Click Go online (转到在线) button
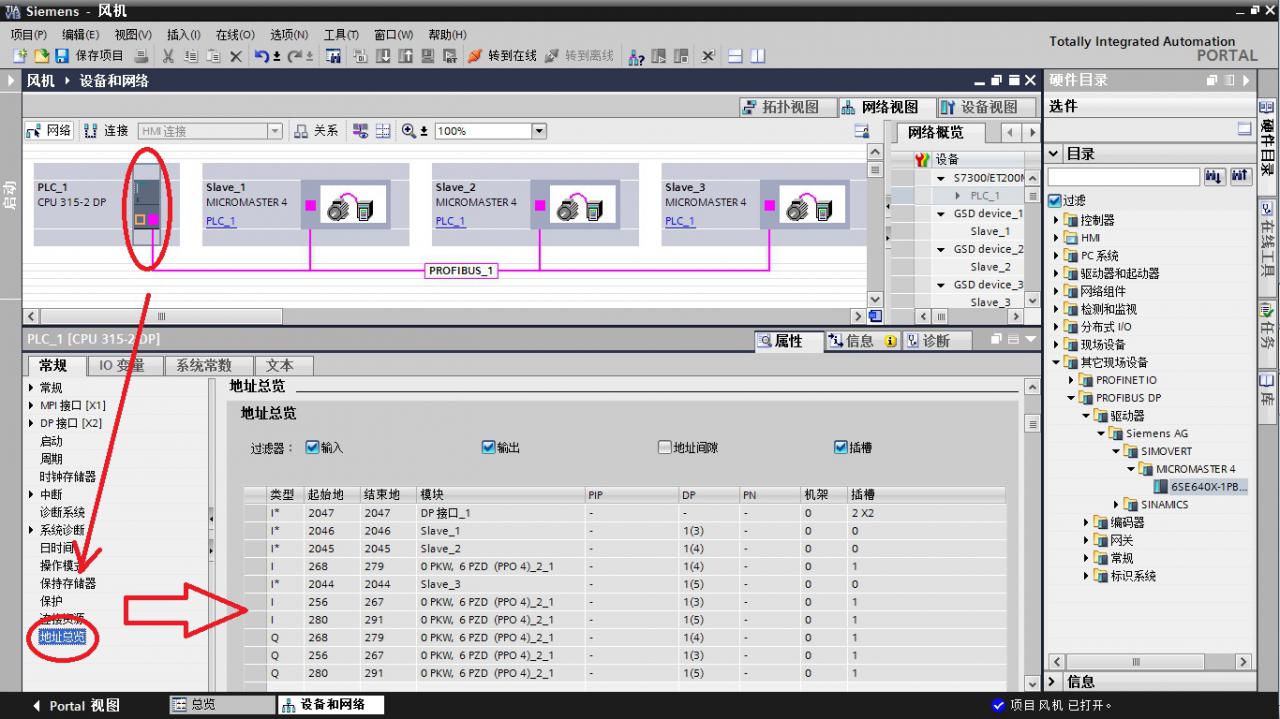The image size is (1280, 719). coord(502,56)
